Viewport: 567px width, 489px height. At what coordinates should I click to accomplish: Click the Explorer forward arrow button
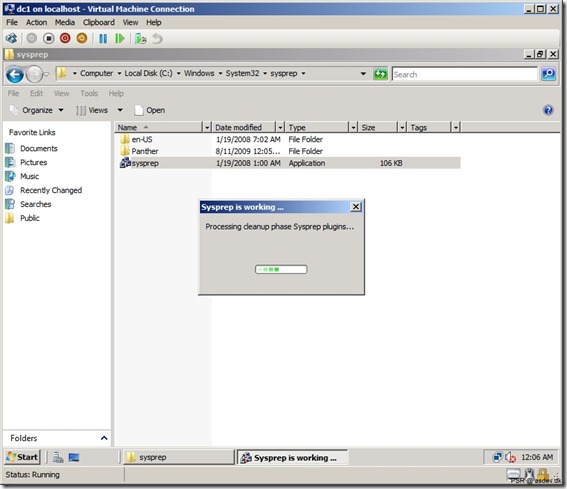click(34, 75)
